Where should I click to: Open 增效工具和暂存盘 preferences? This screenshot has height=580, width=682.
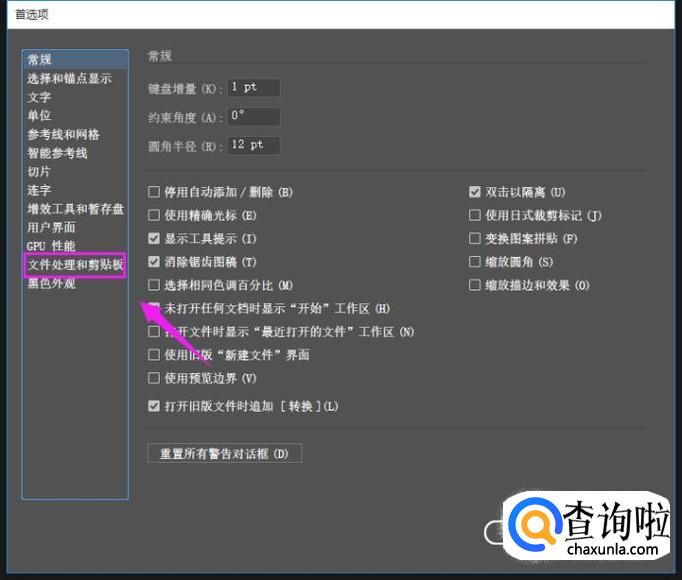point(75,209)
